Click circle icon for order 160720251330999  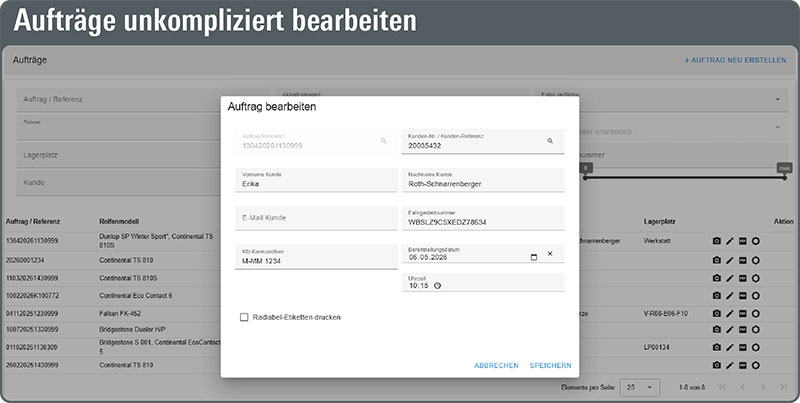(x=756, y=330)
